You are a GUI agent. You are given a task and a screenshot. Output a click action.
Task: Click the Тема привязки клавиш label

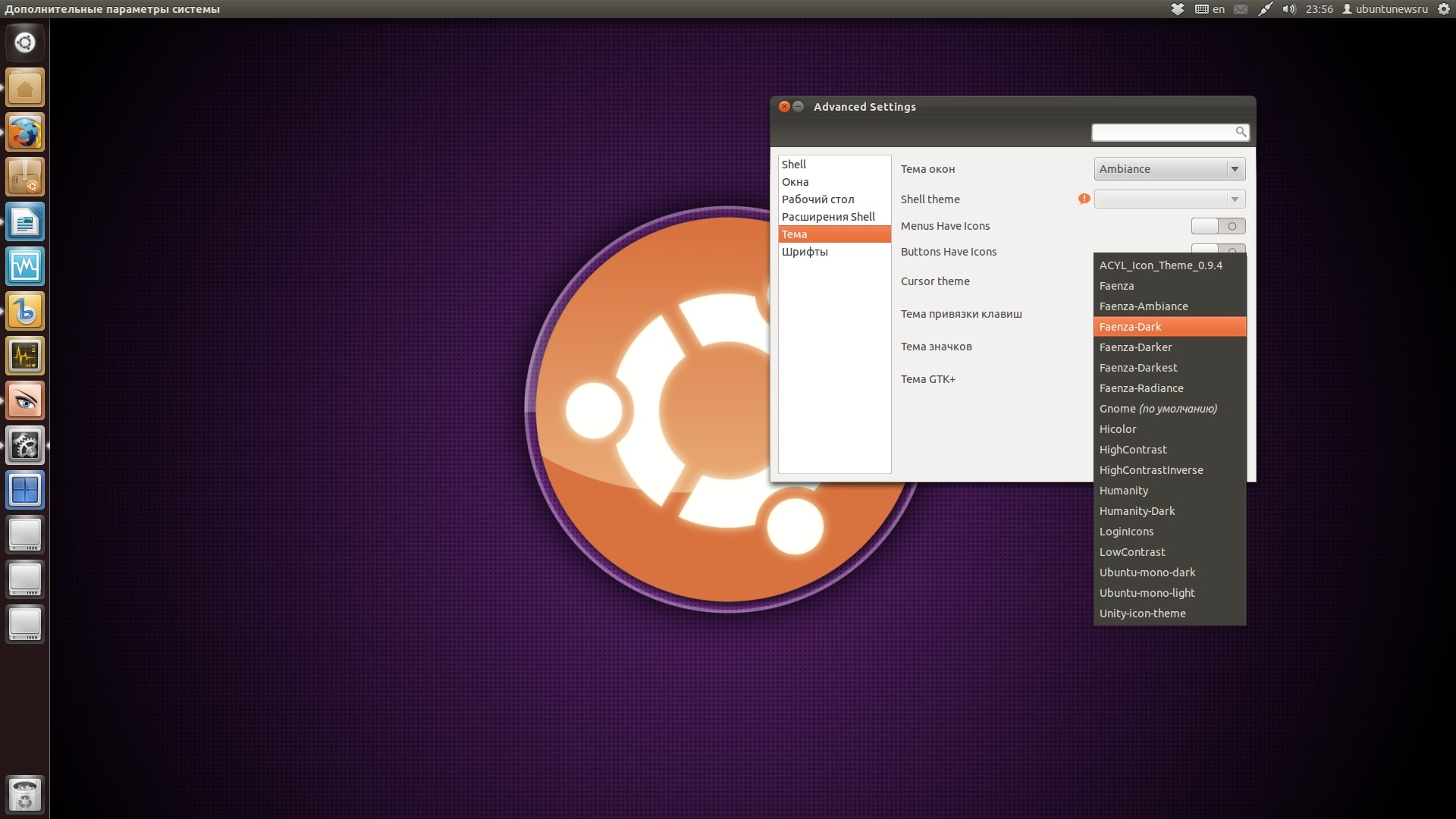tap(962, 314)
